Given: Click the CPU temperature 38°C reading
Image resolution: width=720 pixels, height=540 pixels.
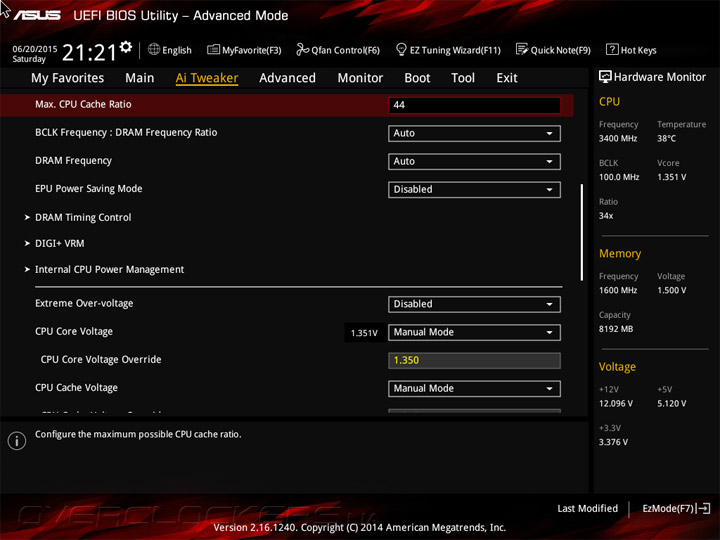Looking at the screenshot, I should click(666, 138).
